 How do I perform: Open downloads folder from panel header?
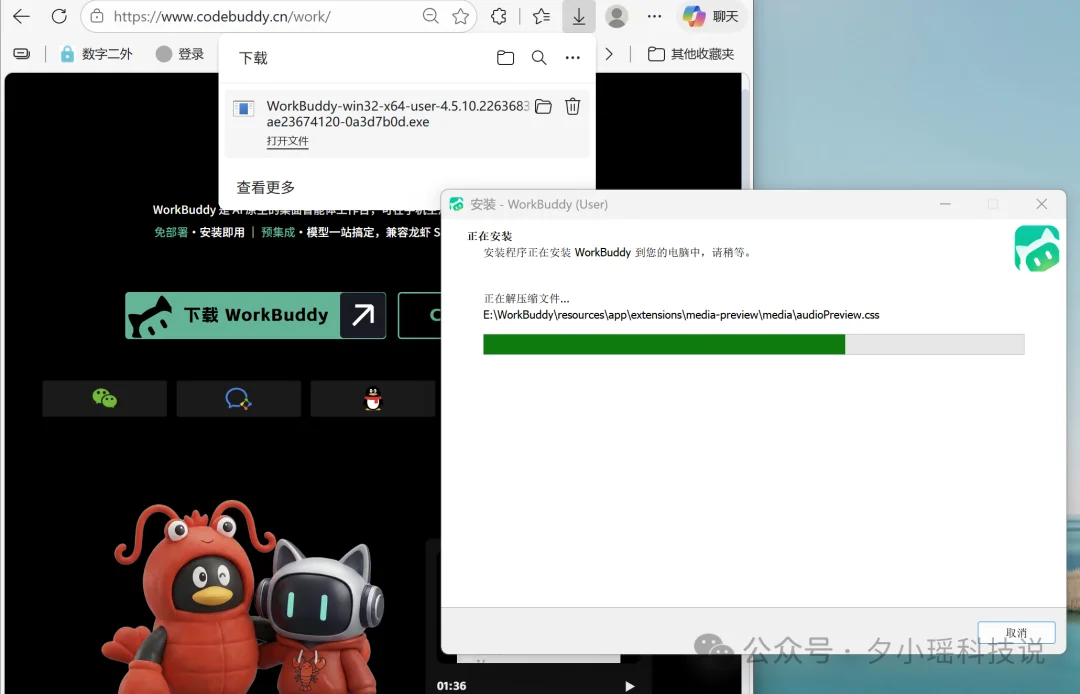tap(505, 58)
